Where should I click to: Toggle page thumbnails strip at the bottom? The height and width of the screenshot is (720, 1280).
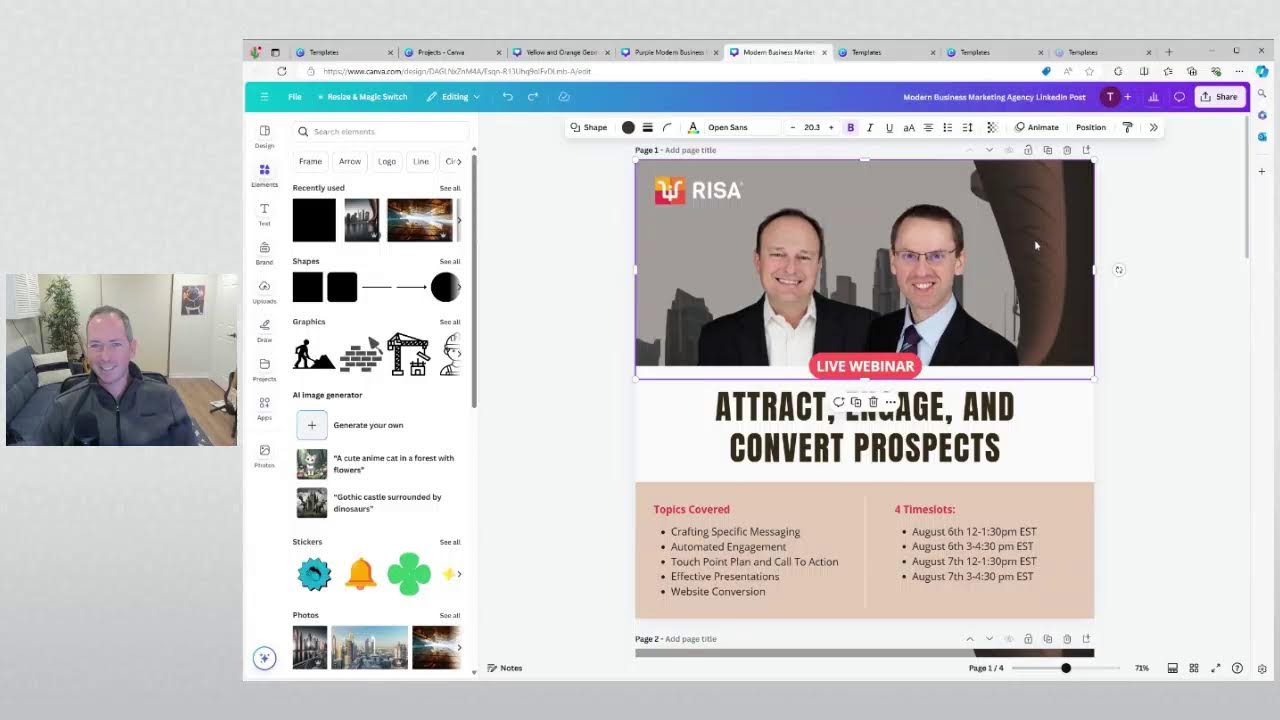(x=1172, y=668)
